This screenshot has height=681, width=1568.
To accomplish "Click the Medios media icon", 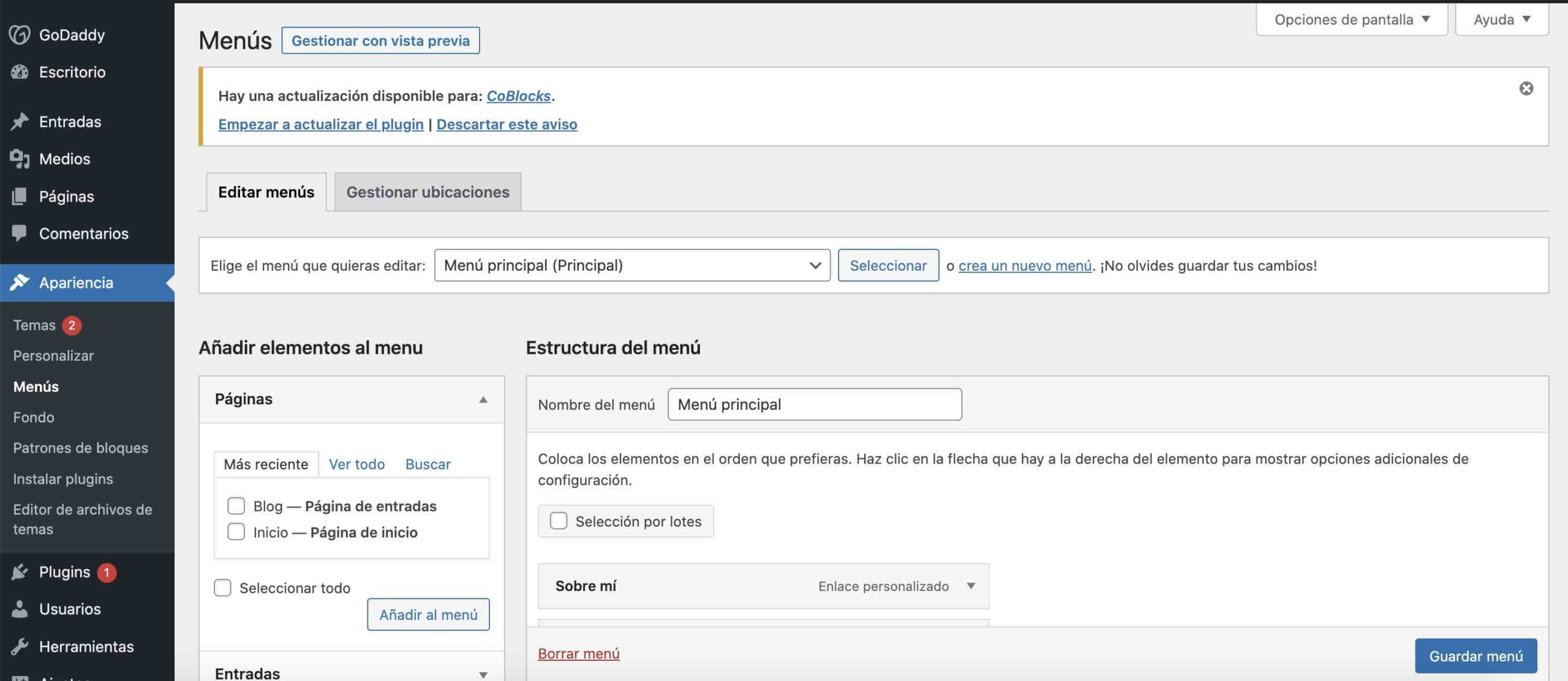I will [x=20, y=159].
